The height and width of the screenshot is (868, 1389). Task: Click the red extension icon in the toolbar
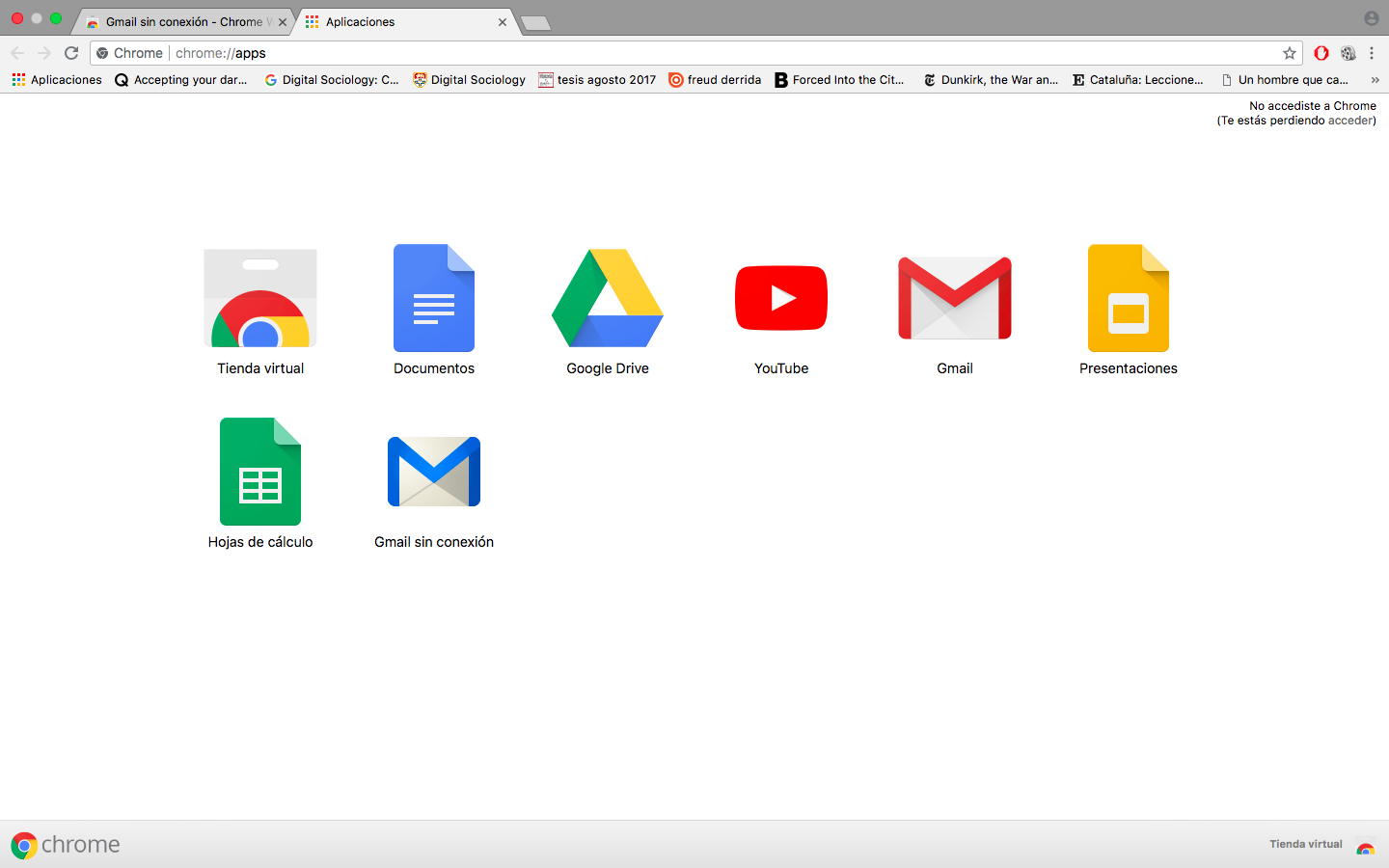[1321, 53]
